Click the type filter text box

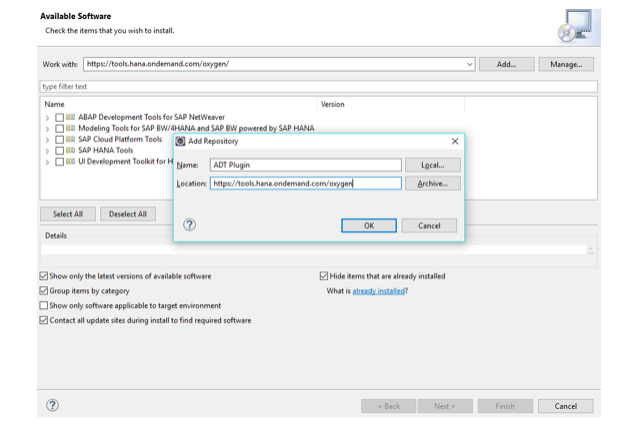pos(318,87)
